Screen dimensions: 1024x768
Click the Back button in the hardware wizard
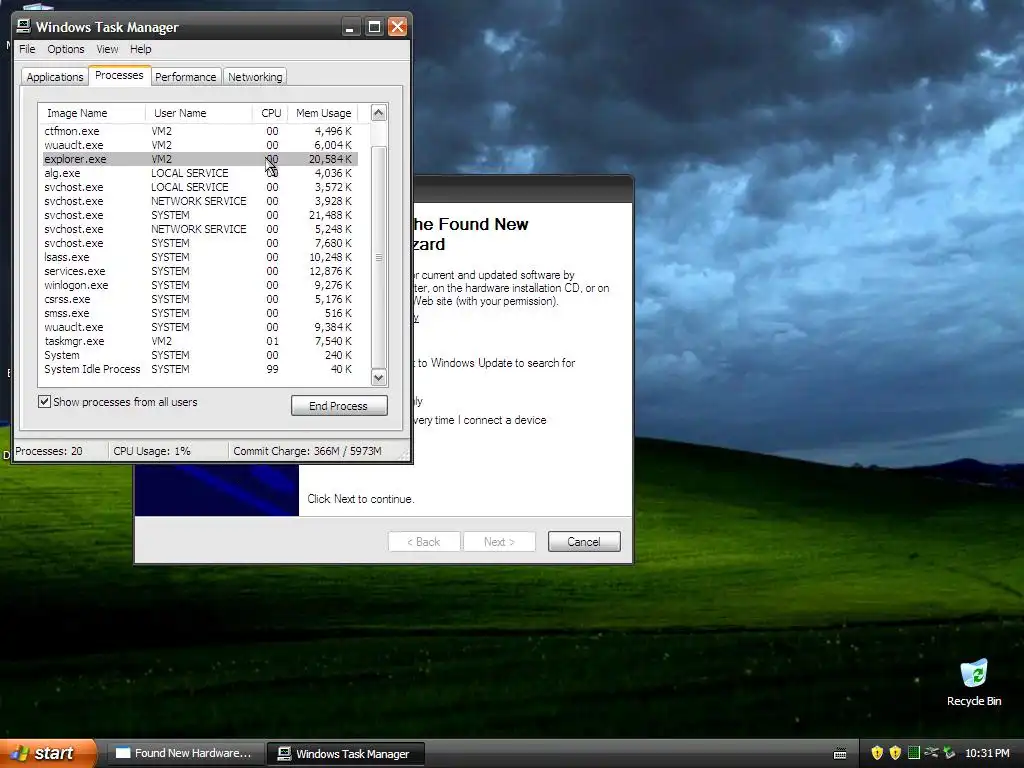[x=424, y=541]
